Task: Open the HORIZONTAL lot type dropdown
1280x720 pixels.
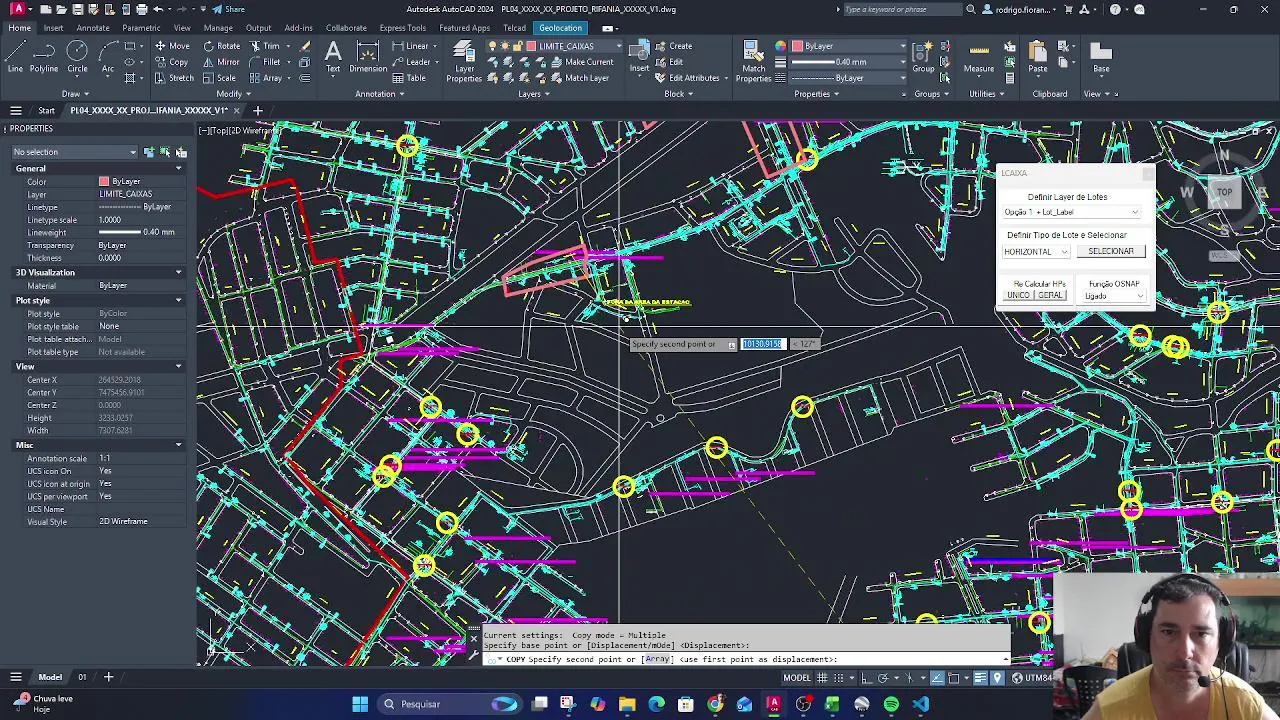Action: click(1037, 252)
